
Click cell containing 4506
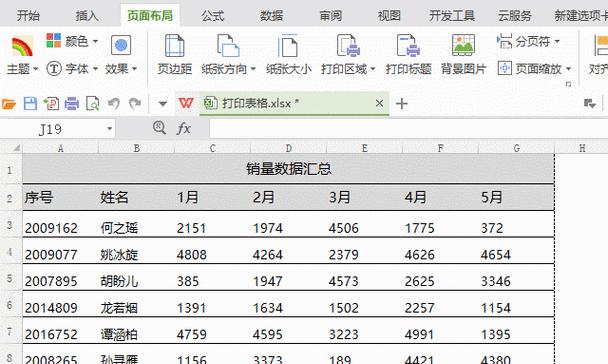(364, 225)
